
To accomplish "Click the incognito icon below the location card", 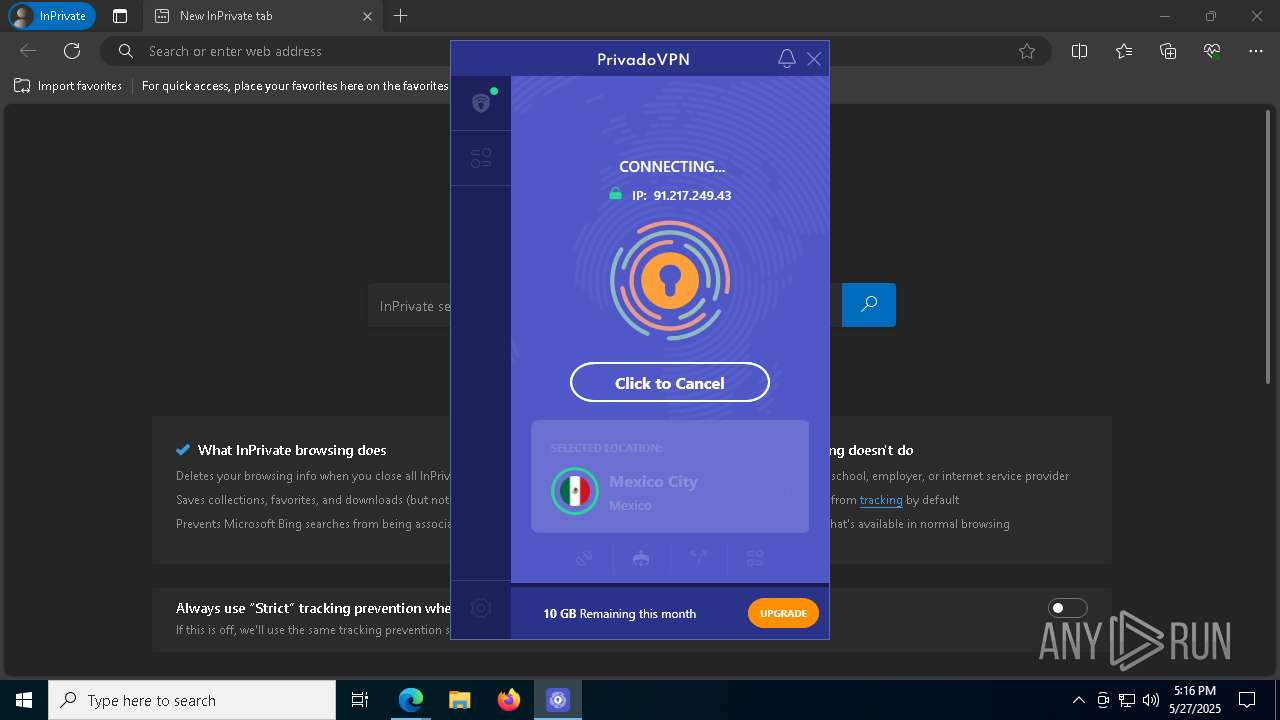I will pos(641,558).
